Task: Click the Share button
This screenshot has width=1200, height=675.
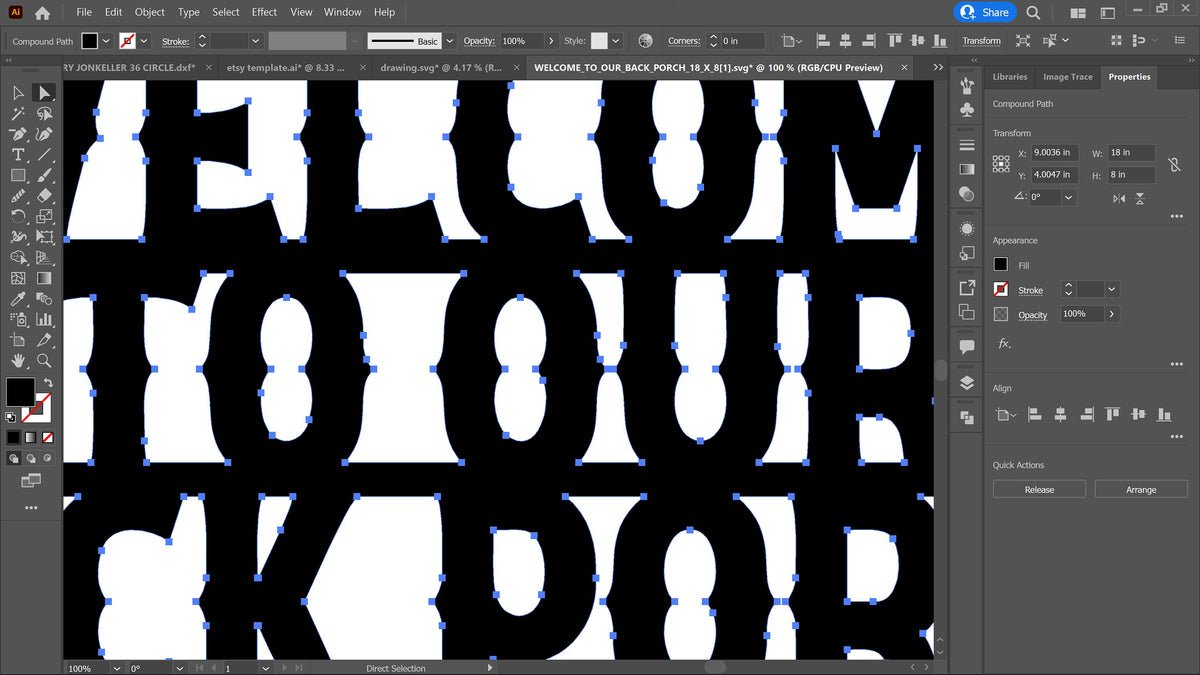Action: point(986,12)
